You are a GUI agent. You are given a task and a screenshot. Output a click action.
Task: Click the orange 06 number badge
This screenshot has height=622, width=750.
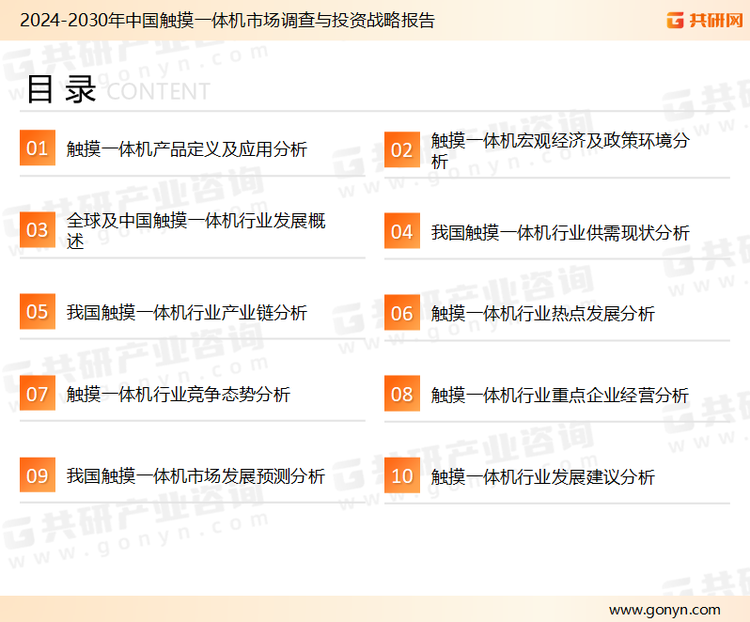402,313
